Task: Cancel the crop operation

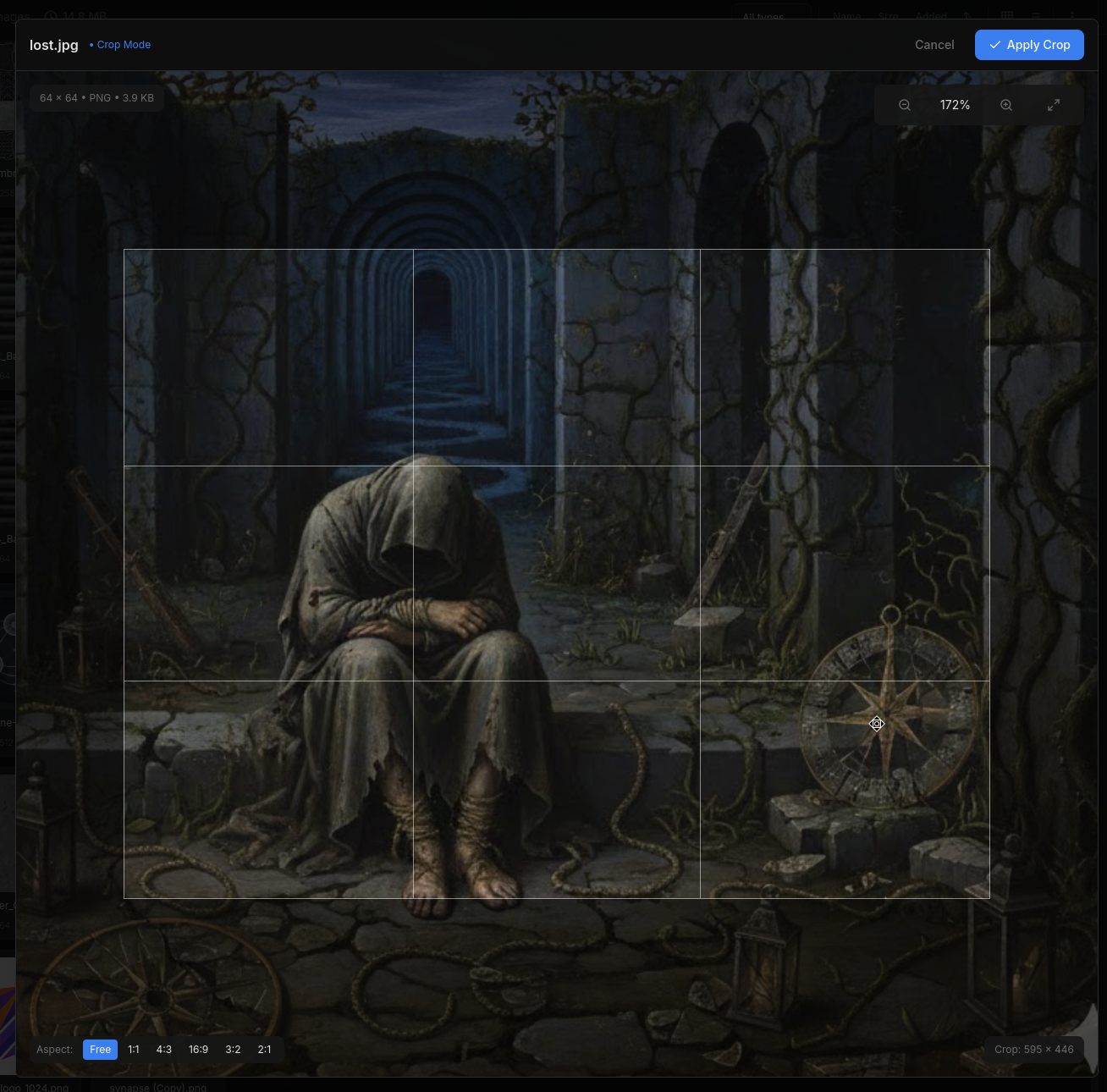Action: [934, 45]
